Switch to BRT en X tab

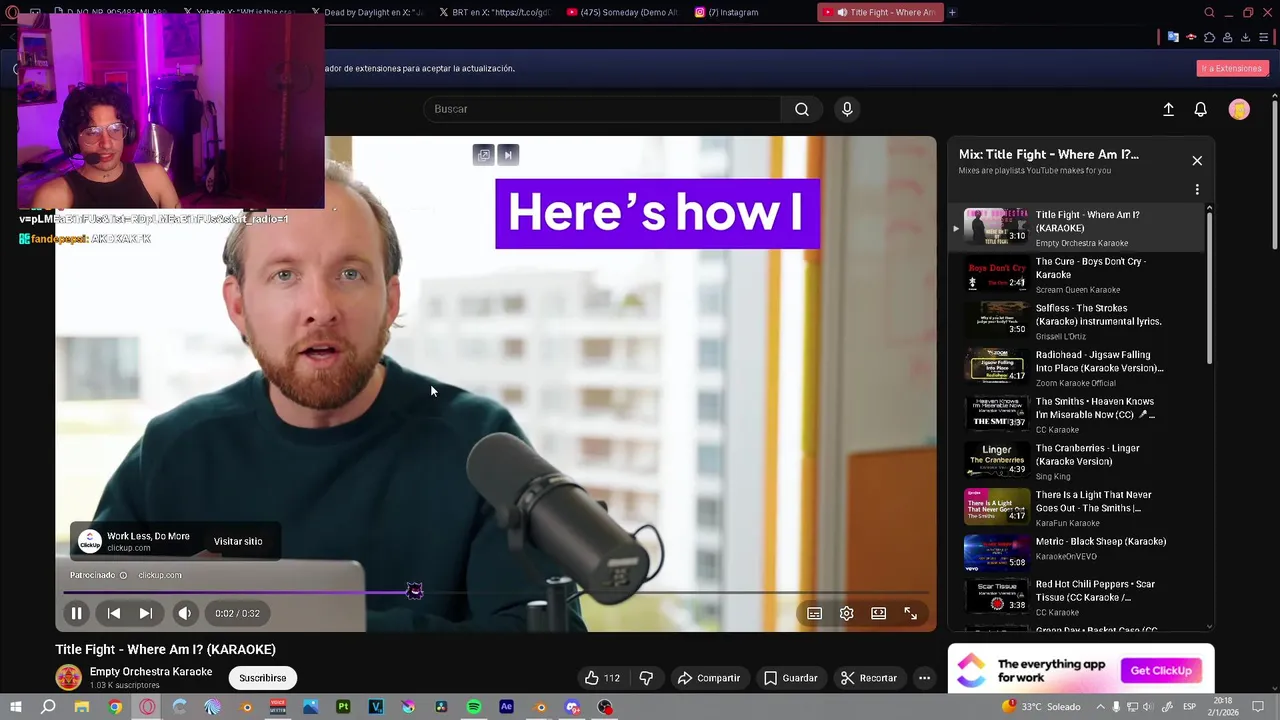click(x=493, y=12)
